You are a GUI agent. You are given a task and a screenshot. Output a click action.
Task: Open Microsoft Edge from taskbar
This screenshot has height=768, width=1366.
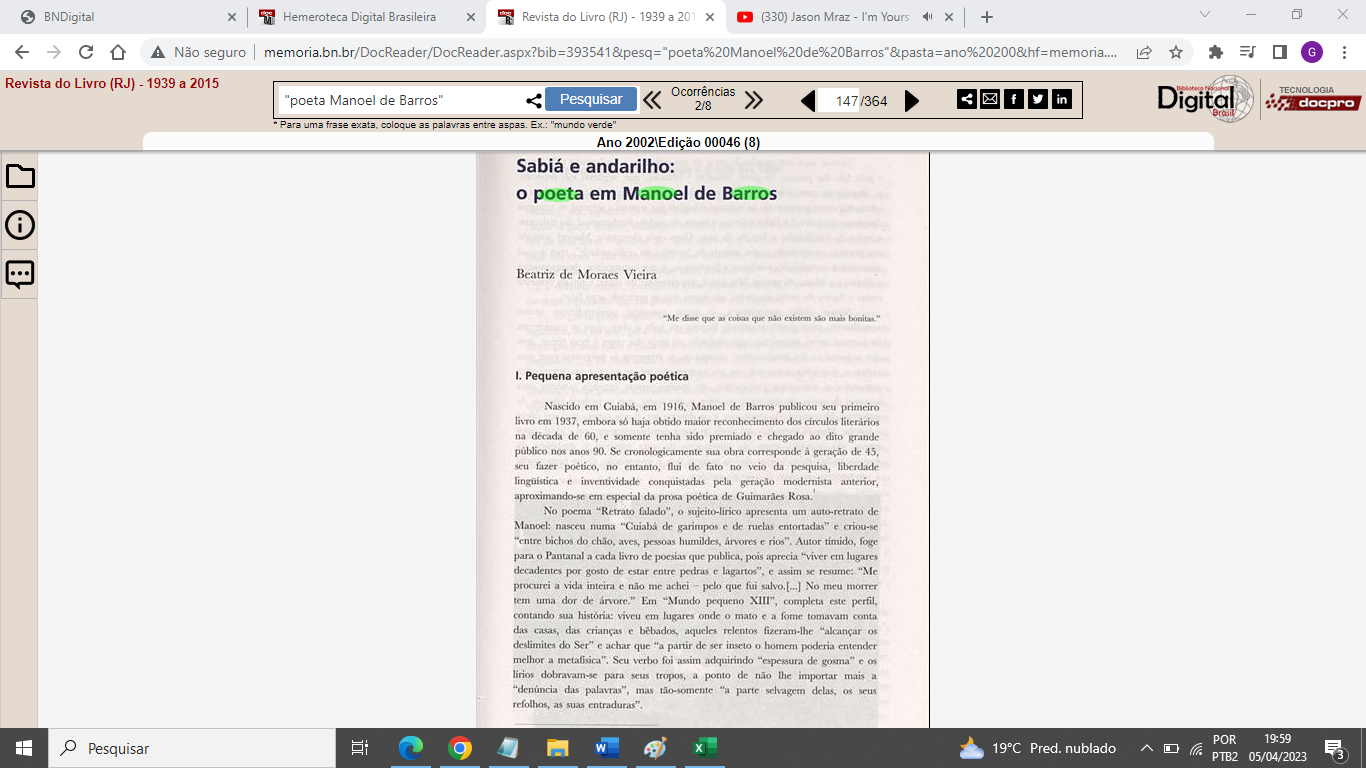411,748
